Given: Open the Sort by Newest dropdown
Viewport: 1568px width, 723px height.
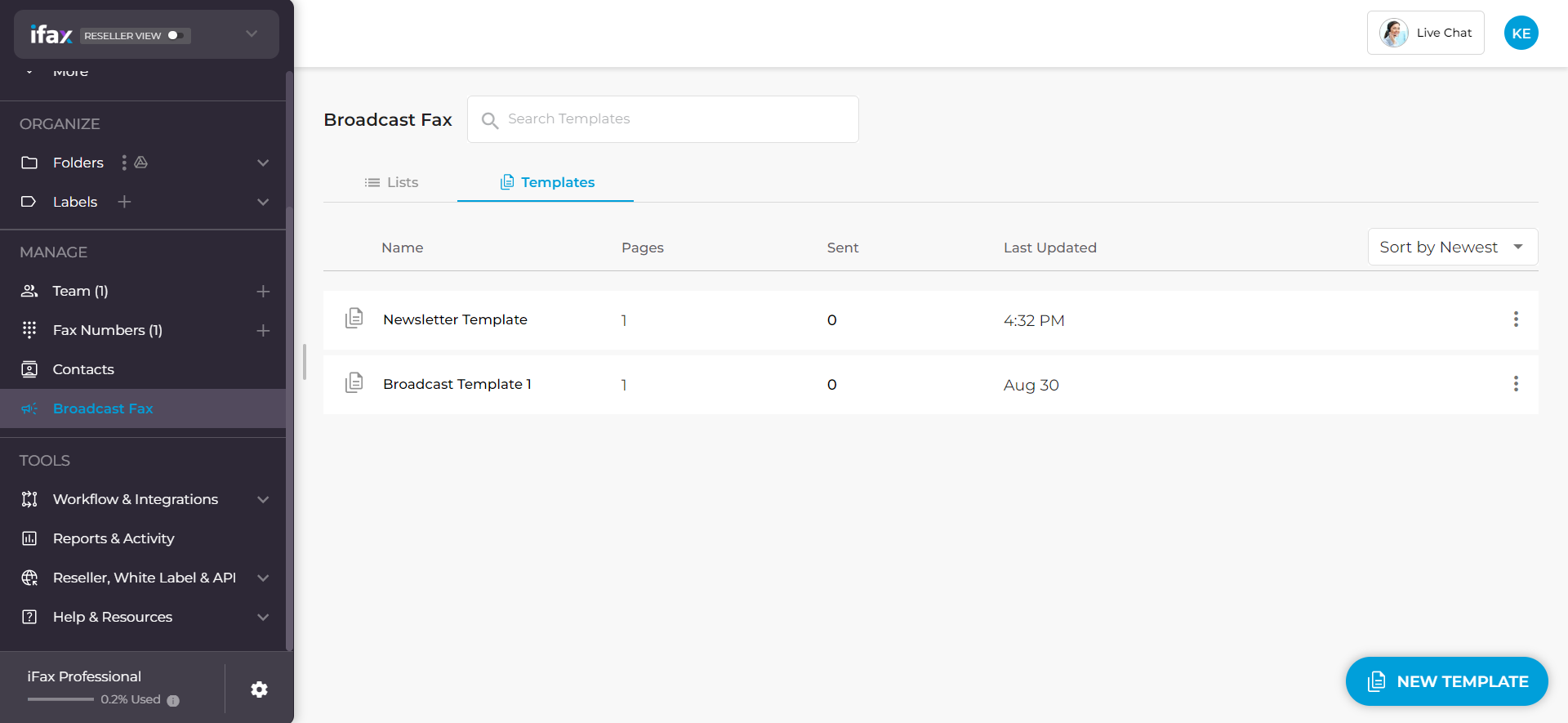Looking at the screenshot, I should (1453, 247).
